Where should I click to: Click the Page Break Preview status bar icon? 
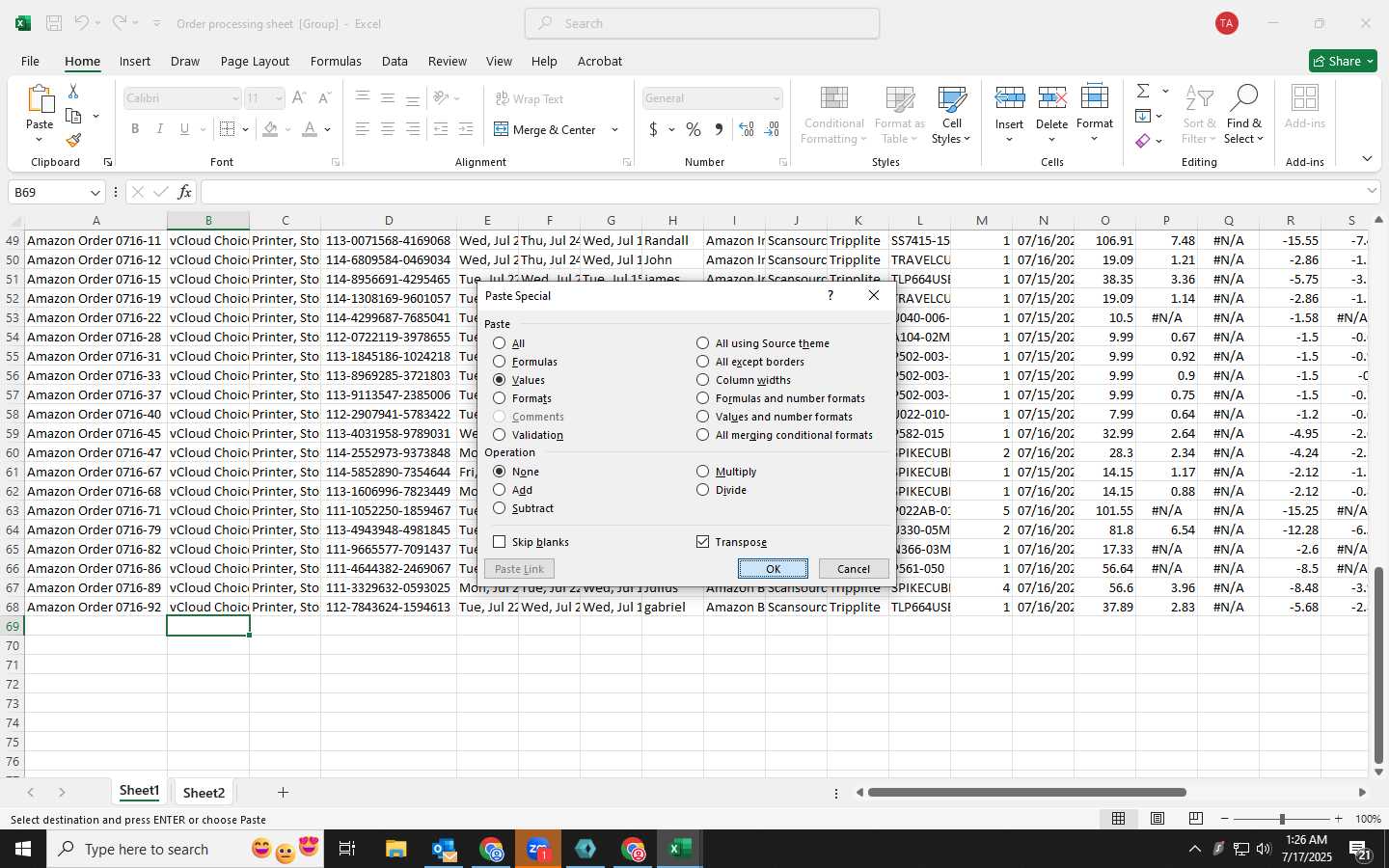pos(1196,819)
